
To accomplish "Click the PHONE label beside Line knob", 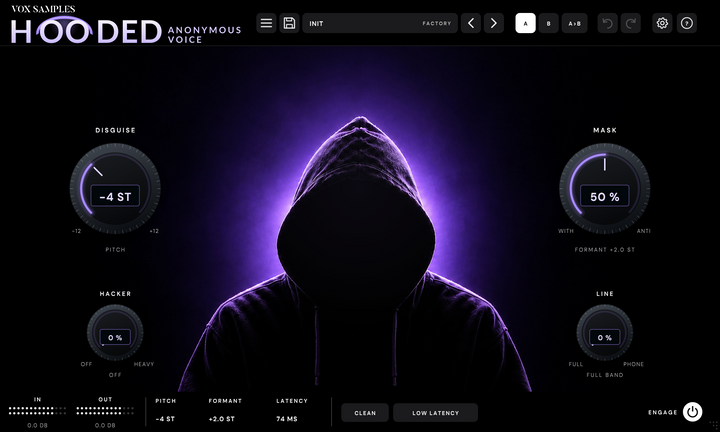I will click(x=633, y=364).
